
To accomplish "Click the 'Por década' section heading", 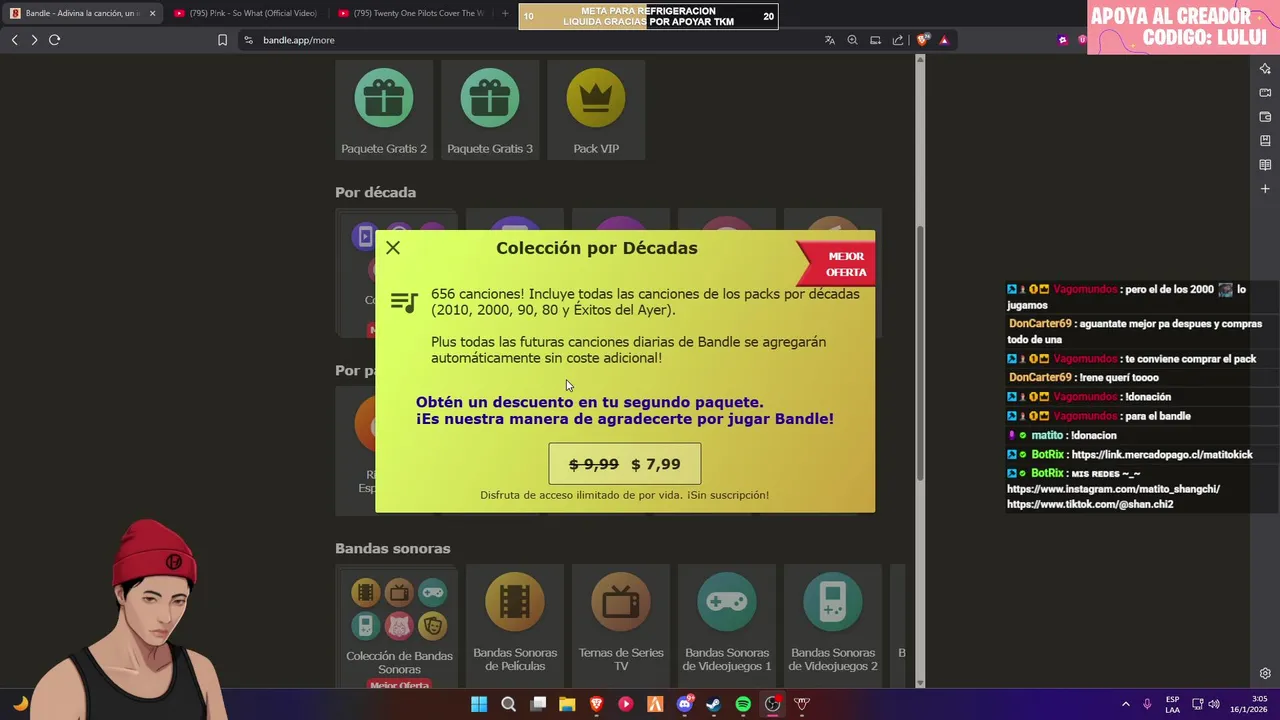I will (x=375, y=192).
